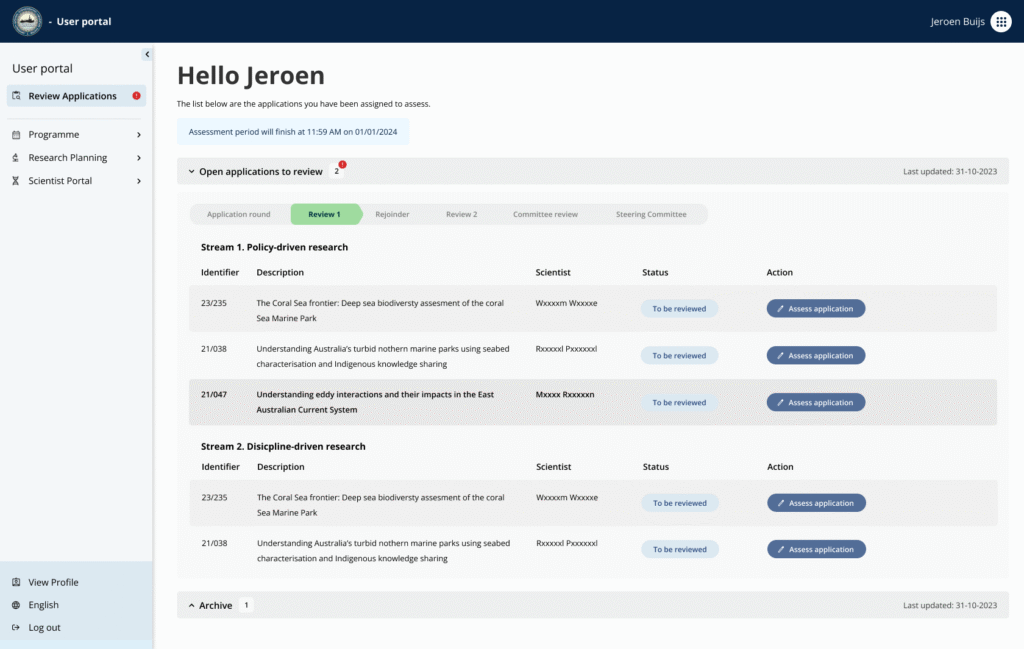
Task: Click the Log out icon
Action: pyautogui.click(x=16, y=628)
